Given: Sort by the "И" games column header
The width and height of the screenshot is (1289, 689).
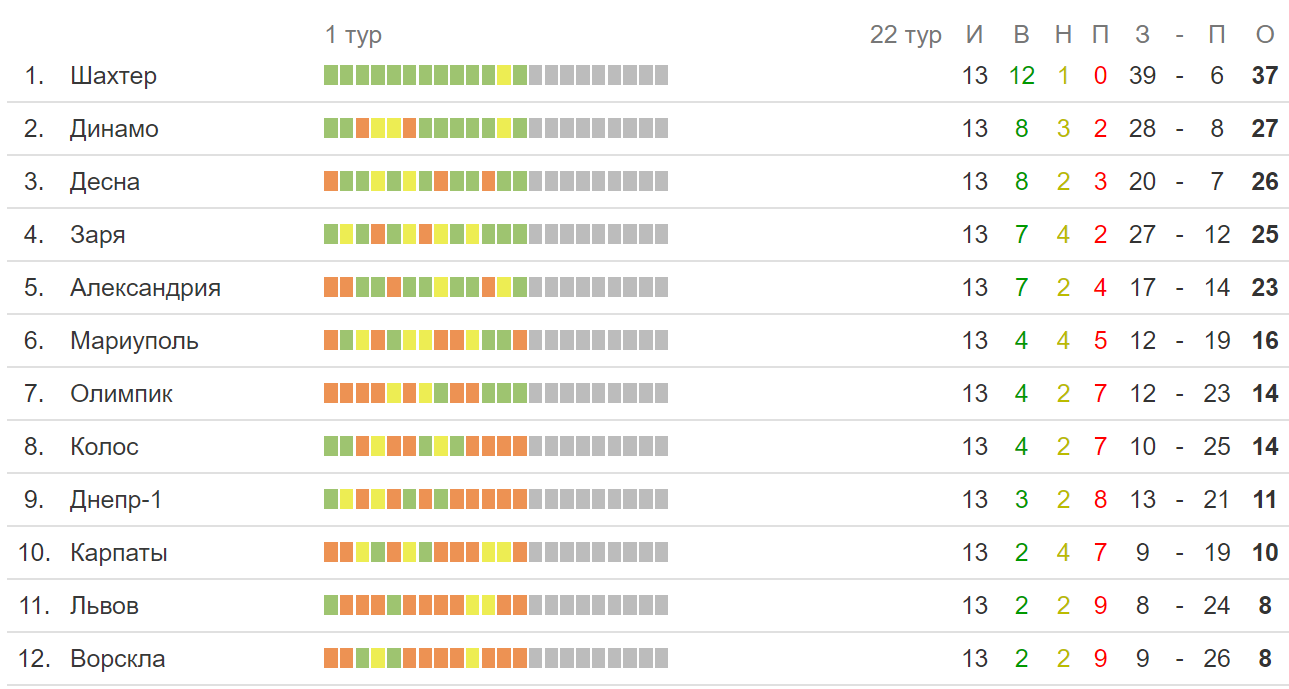Looking at the screenshot, I should 975,35.
